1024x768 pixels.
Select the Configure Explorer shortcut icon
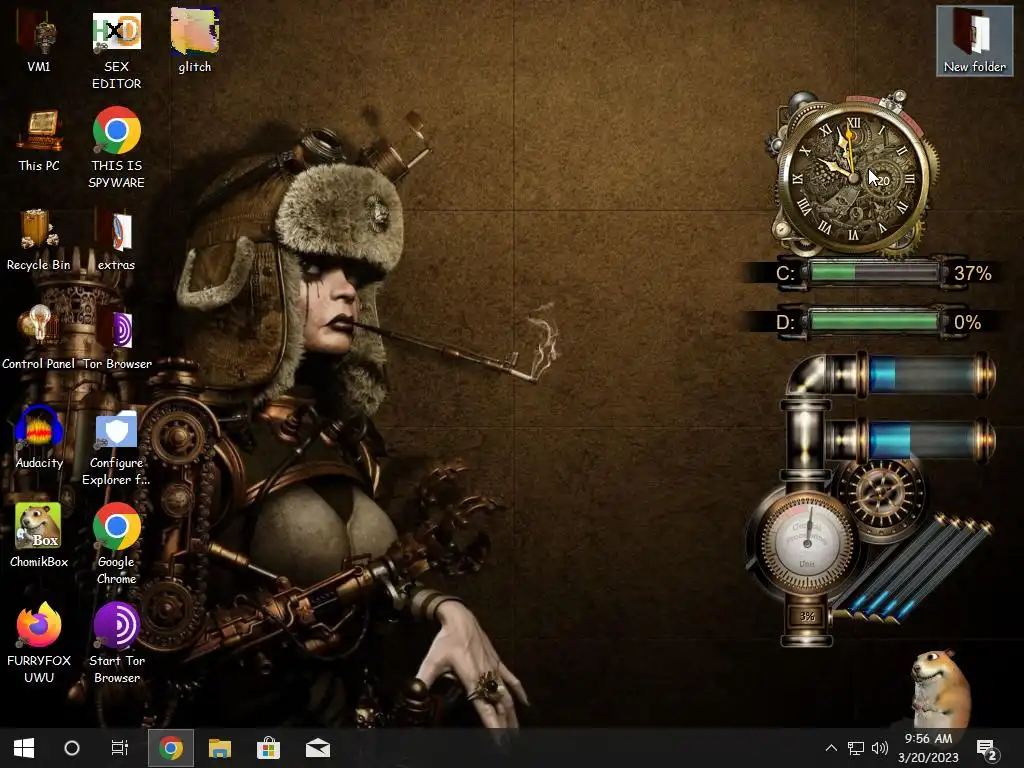click(x=116, y=448)
